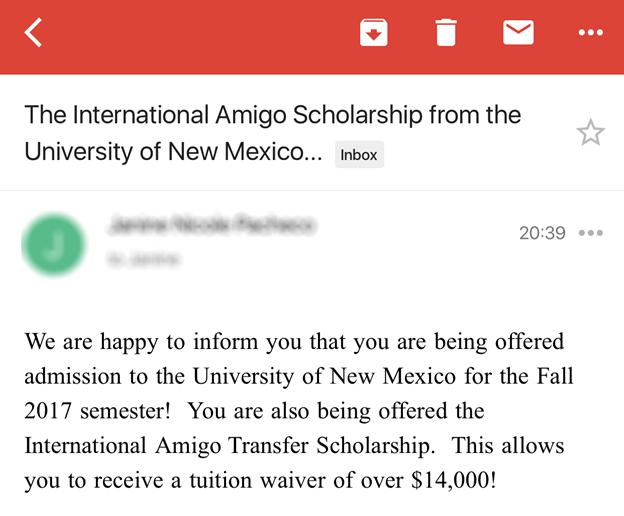Tap the subject line starting 'The International Amigo'

click(x=273, y=115)
